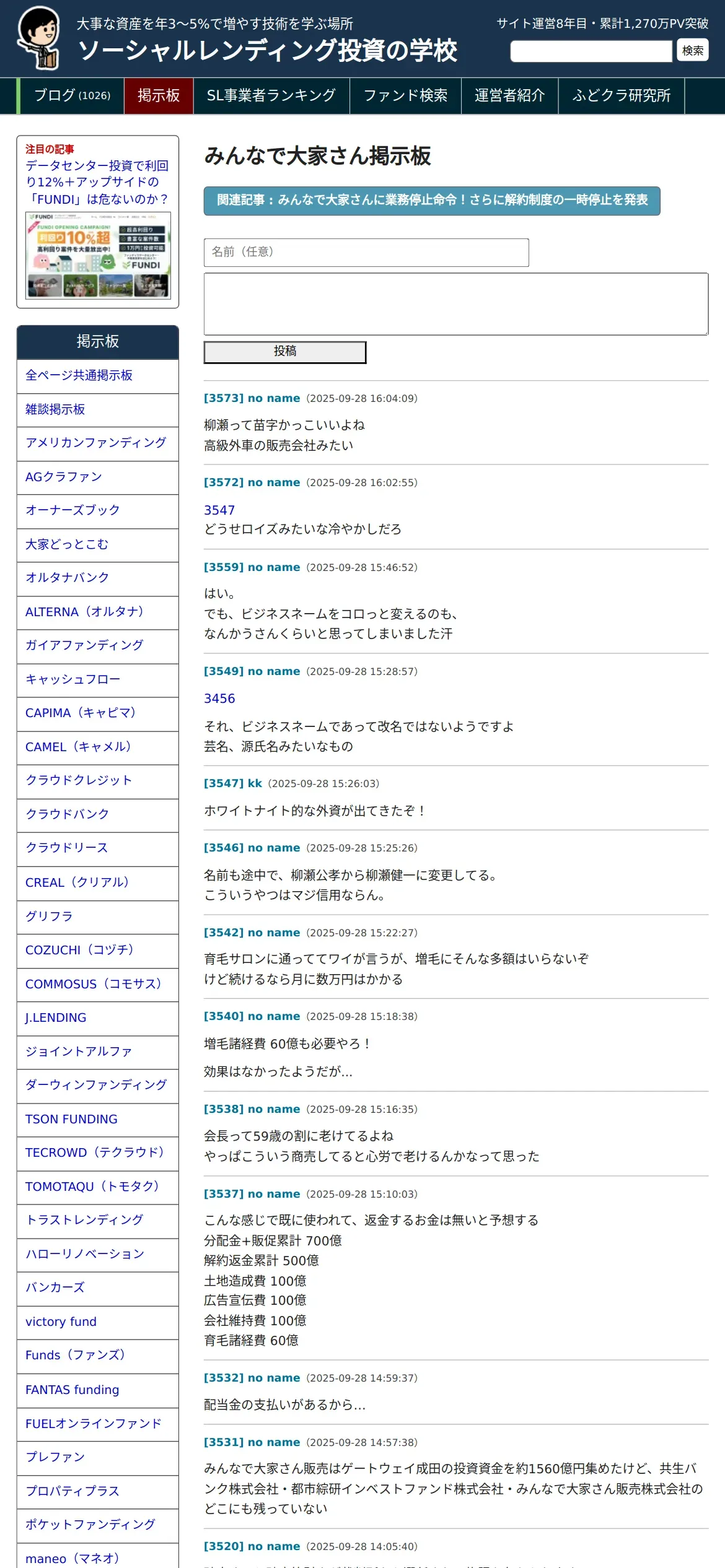Click the FUNDI campaign banner thumbnail
The width and height of the screenshot is (725, 1568).
[x=98, y=255]
